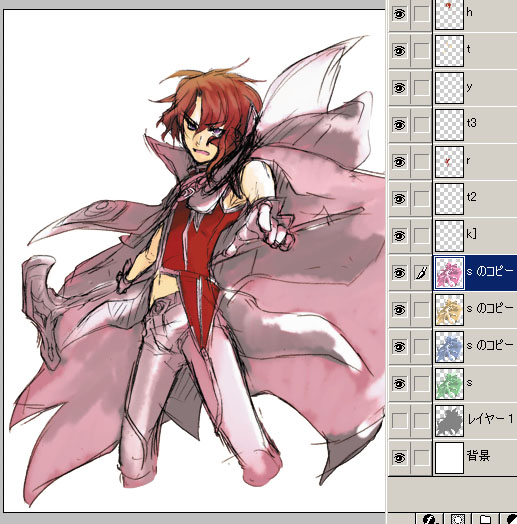Image resolution: width=517 pixels, height=524 pixels.
Task: Check the link box of レイヤー 1
Action: tap(421, 421)
